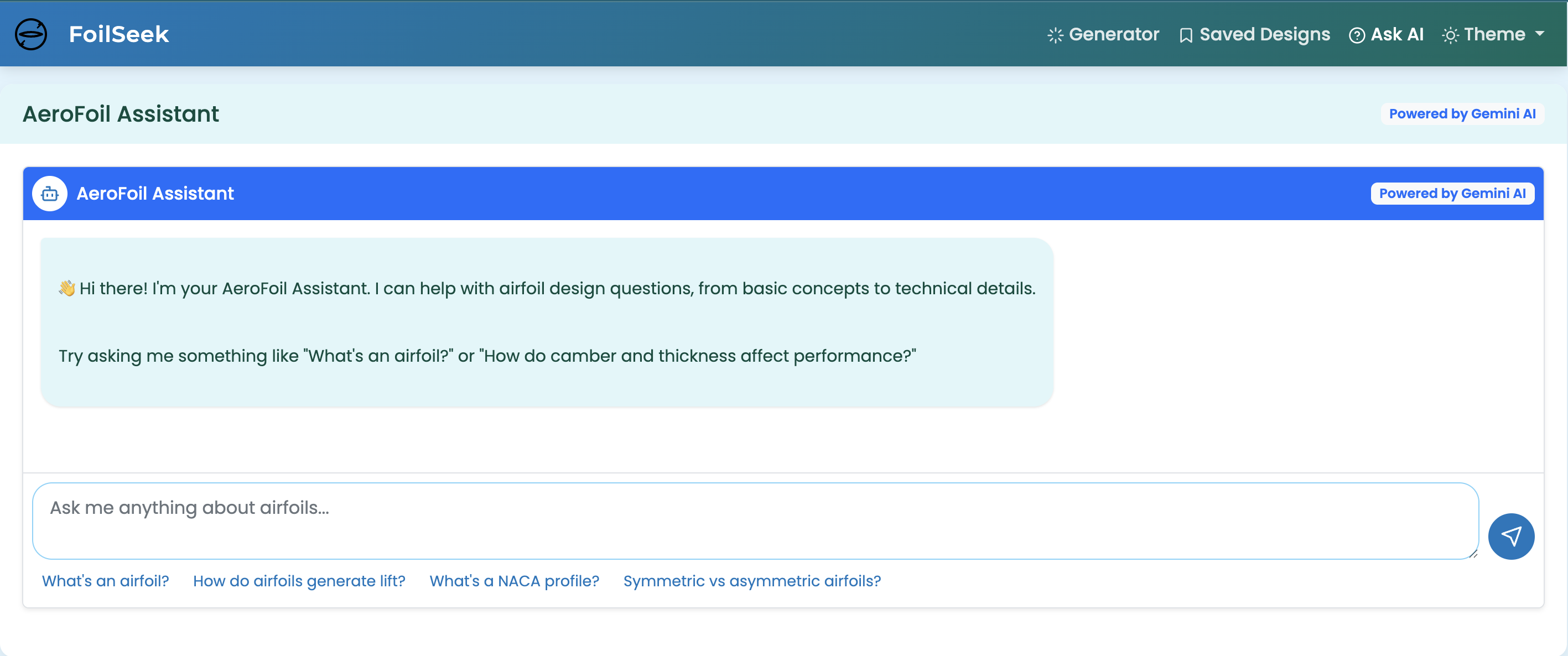Image resolution: width=1568 pixels, height=656 pixels.
Task: Click the waving hand emoji in greeting
Action: click(66, 288)
